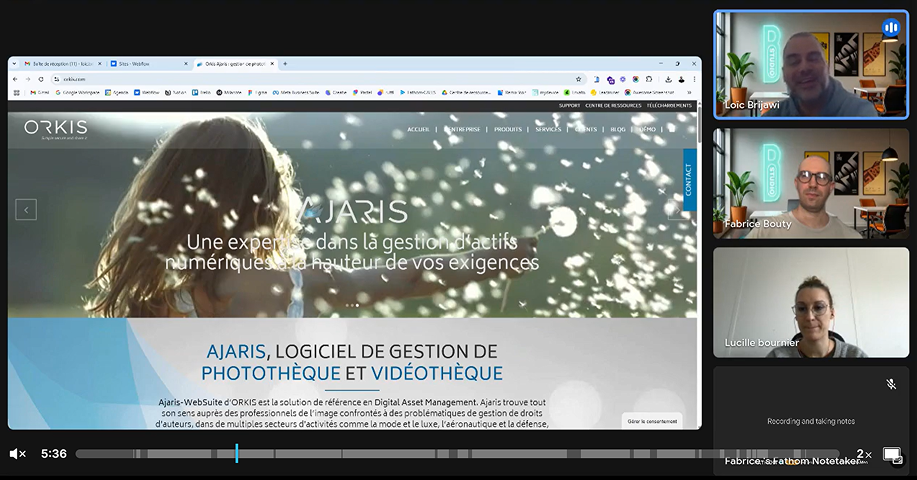Seek on the video progress bar
This screenshot has height=480, width=917.
pos(457,454)
